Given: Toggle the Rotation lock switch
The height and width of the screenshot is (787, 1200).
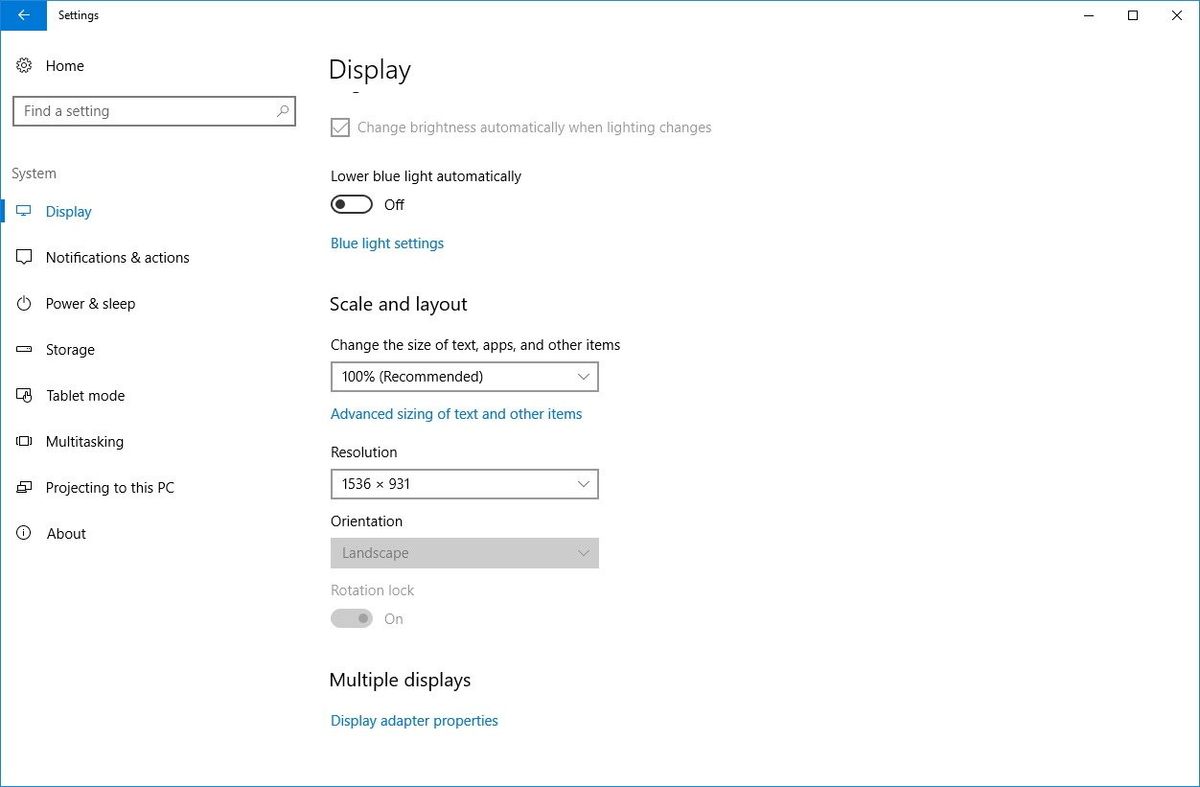Looking at the screenshot, I should click(x=351, y=618).
